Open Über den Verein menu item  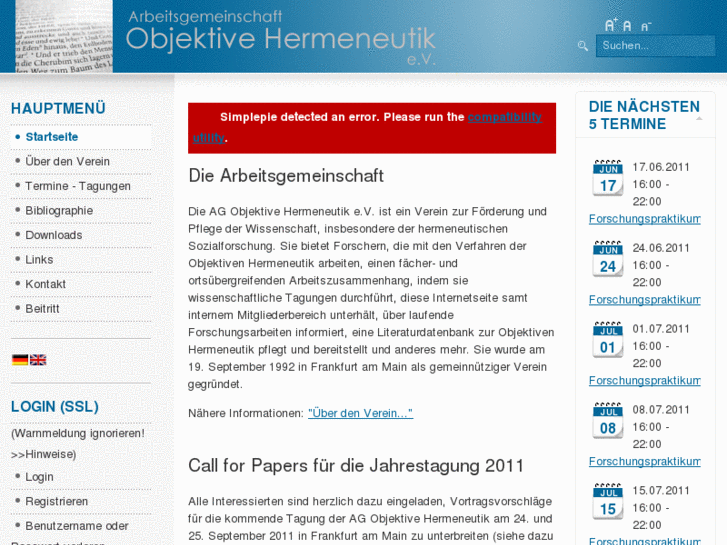[67, 161]
